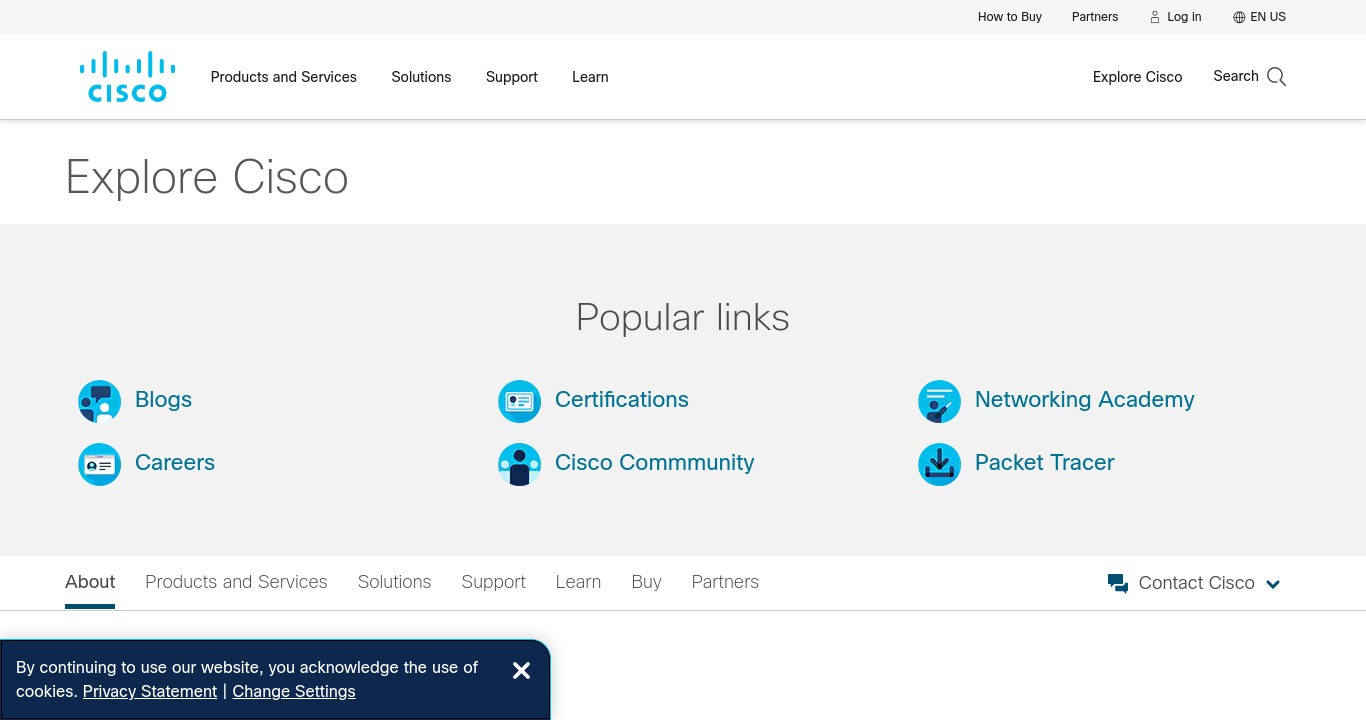The image size is (1366, 720).
Task: Open the Products and Services top menu
Action: pos(284,77)
